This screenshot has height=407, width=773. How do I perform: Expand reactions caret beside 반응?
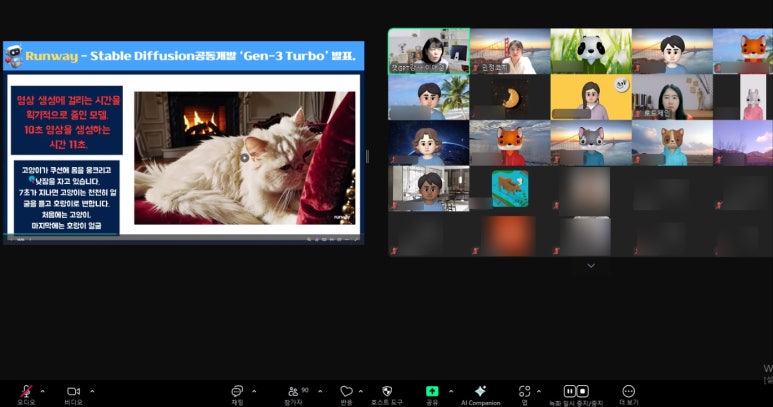click(360, 391)
